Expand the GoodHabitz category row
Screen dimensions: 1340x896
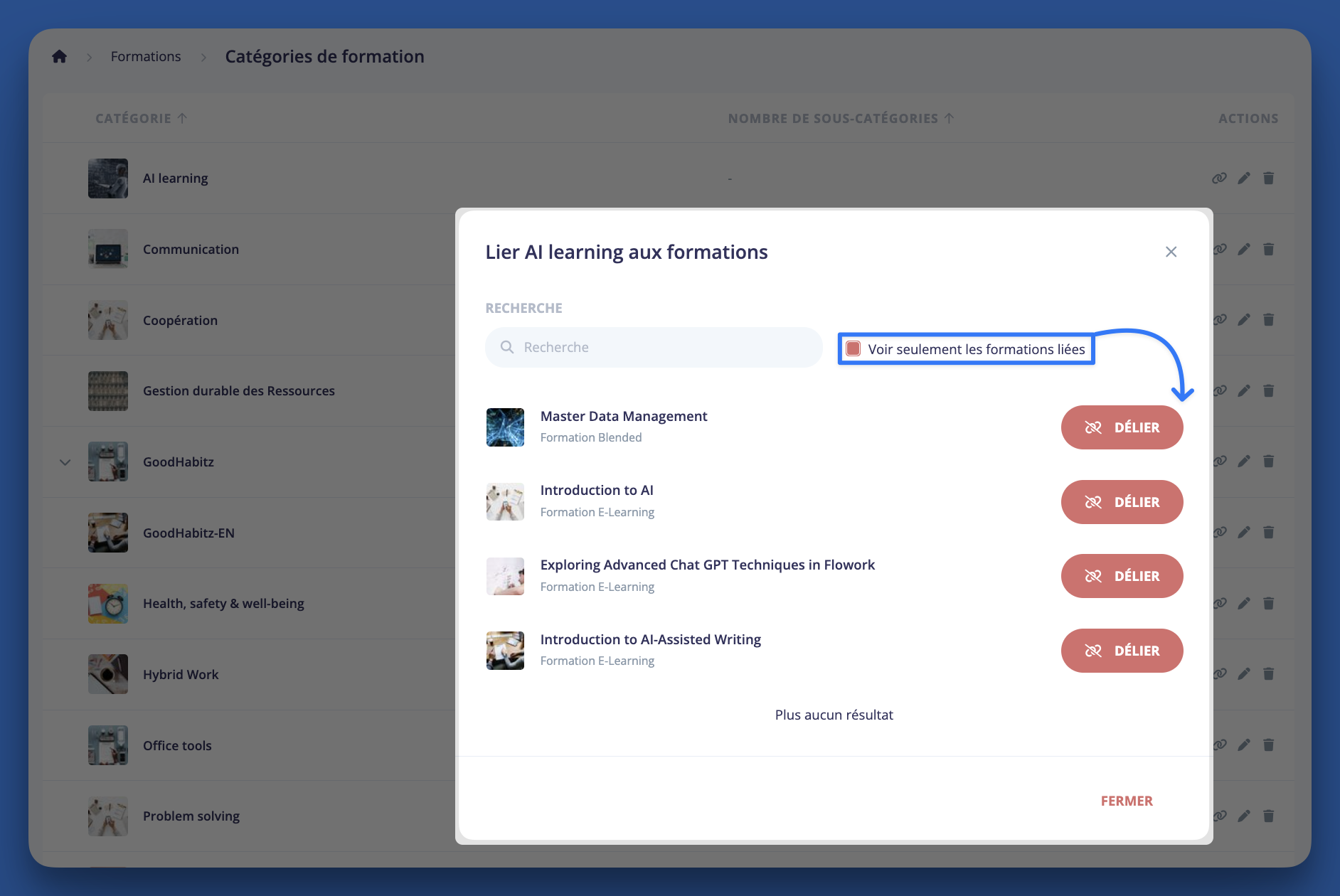tap(65, 462)
